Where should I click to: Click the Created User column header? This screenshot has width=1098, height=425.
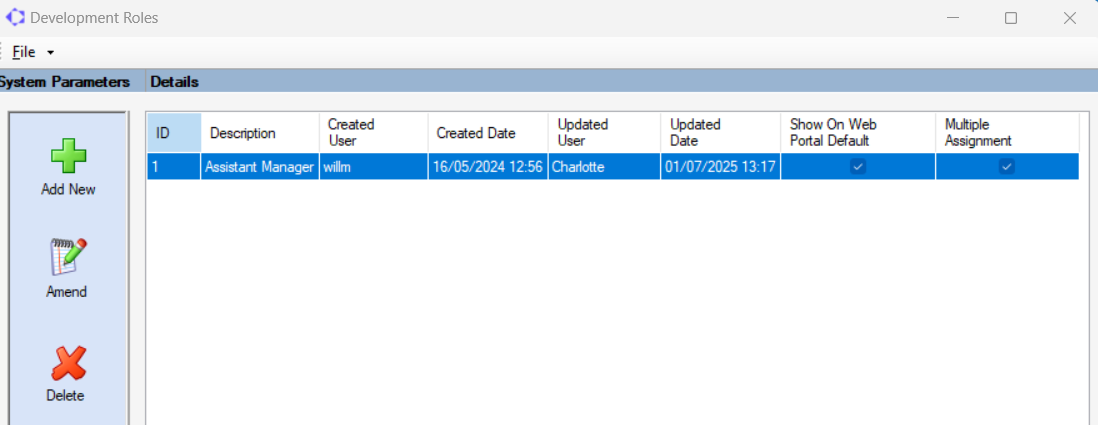point(374,133)
